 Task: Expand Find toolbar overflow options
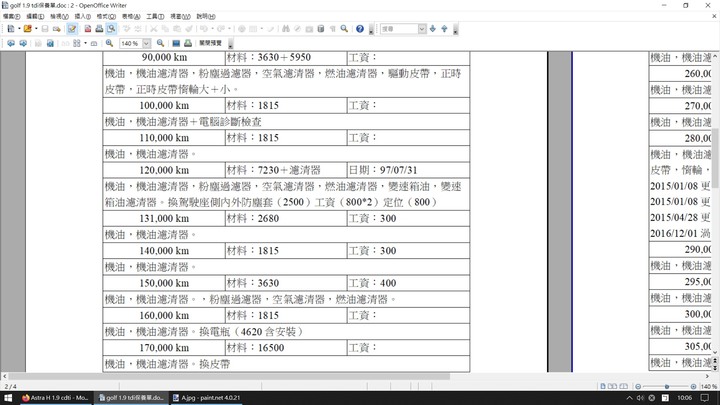[455, 30]
